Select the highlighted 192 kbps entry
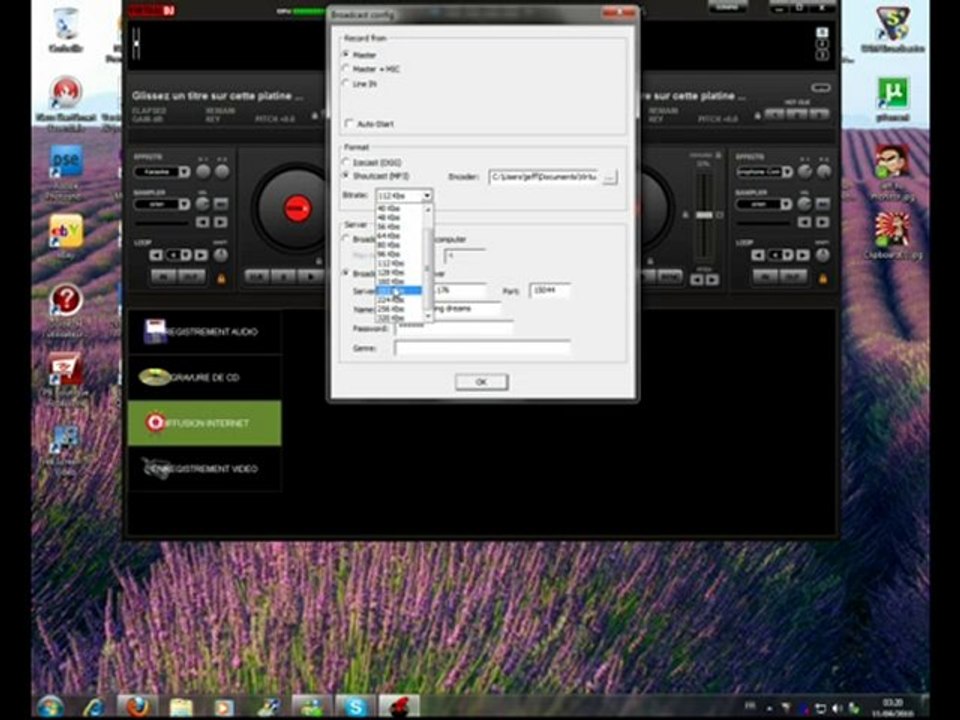This screenshot has height=720, width=960. 399,291
